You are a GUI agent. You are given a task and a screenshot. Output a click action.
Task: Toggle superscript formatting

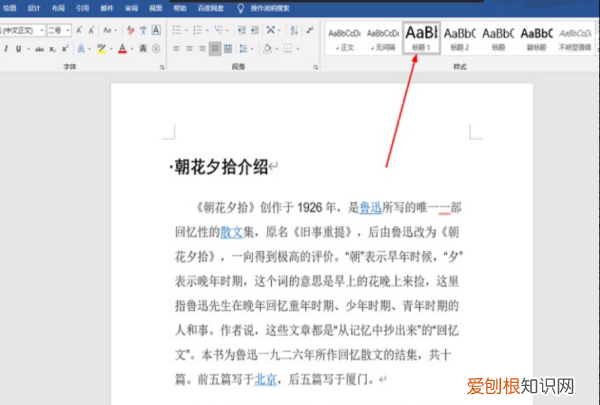tap(65, 49)
